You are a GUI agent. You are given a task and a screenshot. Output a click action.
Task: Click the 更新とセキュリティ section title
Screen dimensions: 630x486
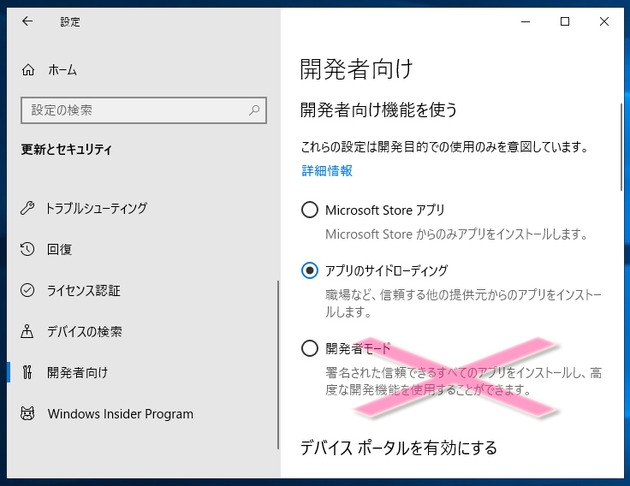(66, 149)
